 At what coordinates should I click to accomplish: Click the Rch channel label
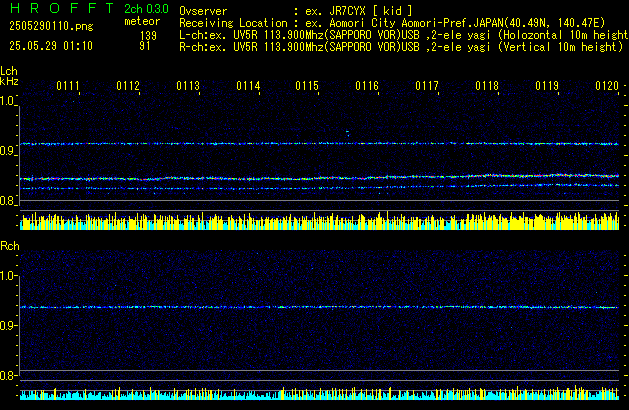[x=10, y=246]
